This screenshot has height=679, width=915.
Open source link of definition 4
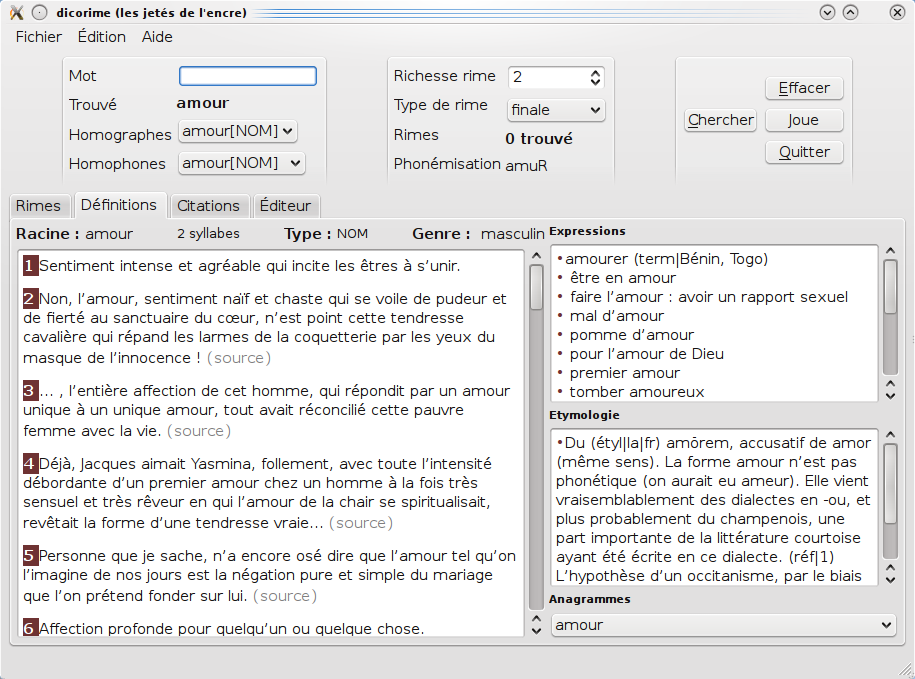pyautogui.click(x=361, y=523)
